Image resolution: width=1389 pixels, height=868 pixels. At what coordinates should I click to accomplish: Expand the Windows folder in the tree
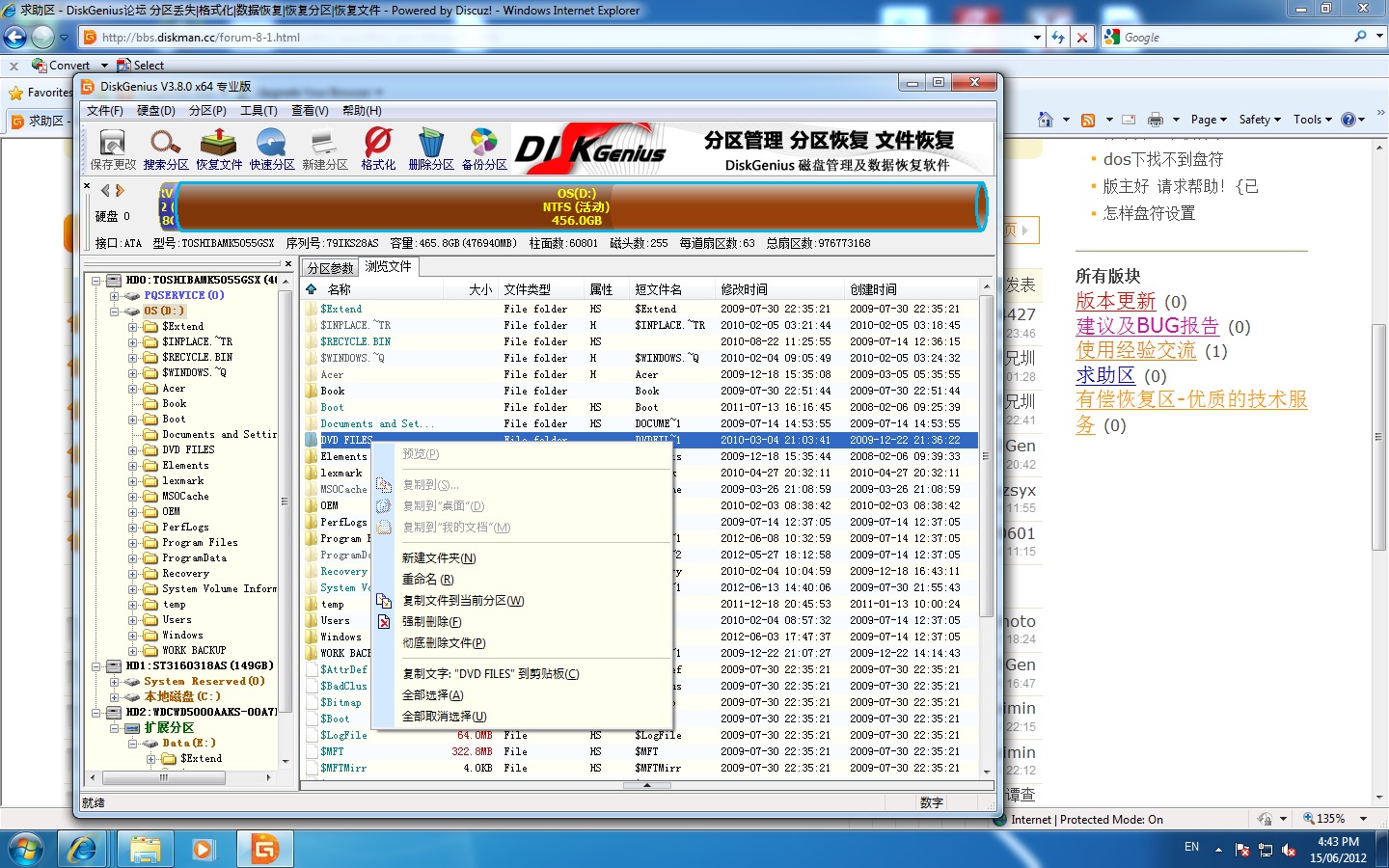133,635
